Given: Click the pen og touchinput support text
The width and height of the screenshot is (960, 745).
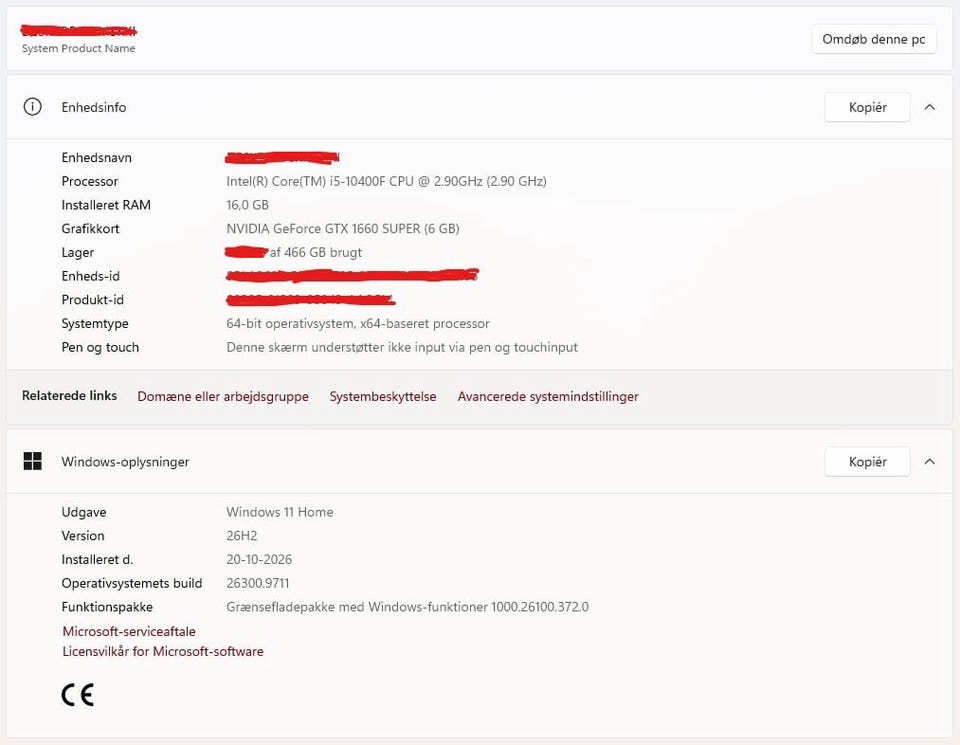Looking at the screenshot, I should [x=402, y=347].
